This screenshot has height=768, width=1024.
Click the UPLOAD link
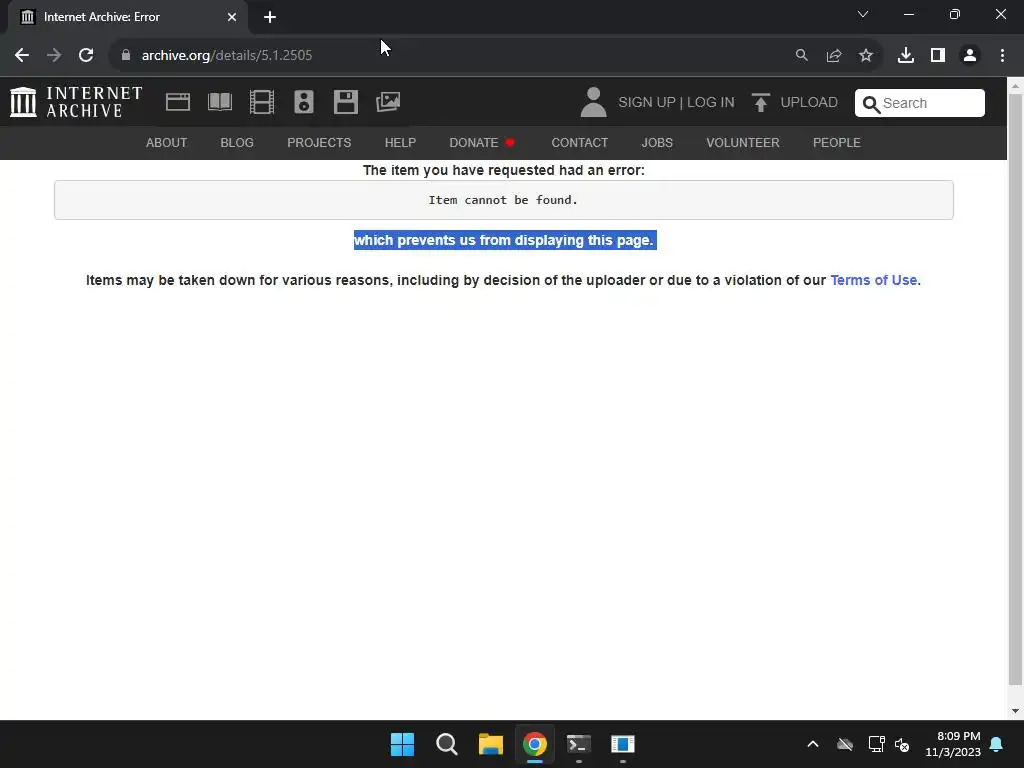pos(809,103)
